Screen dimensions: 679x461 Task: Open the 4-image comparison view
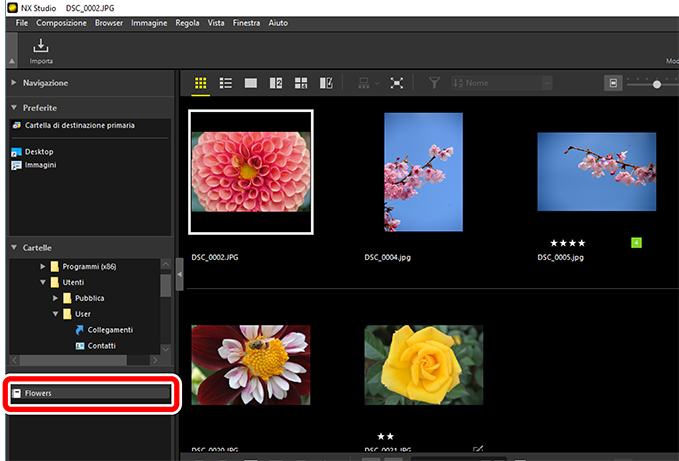(301, 83)
